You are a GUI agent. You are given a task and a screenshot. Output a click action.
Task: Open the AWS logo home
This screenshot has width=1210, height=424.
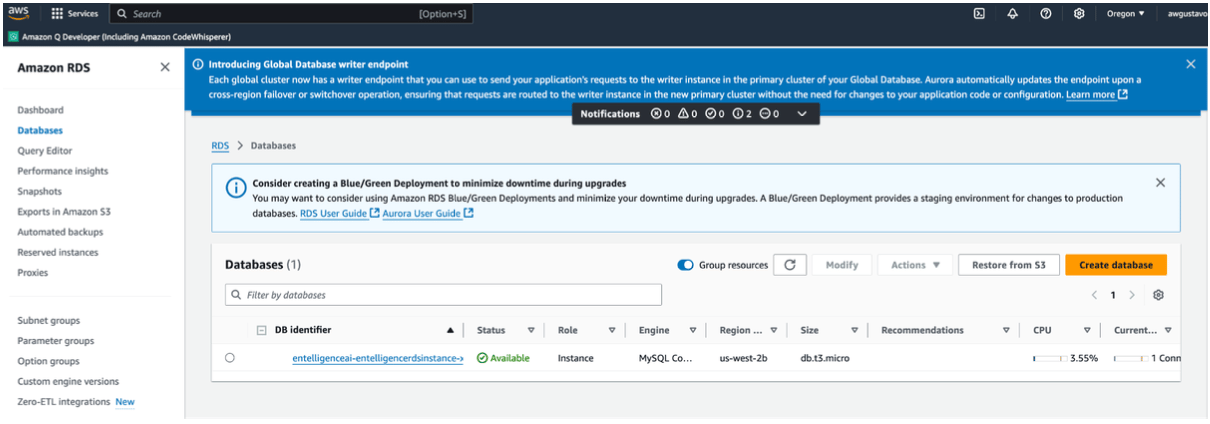pos(19,13)
